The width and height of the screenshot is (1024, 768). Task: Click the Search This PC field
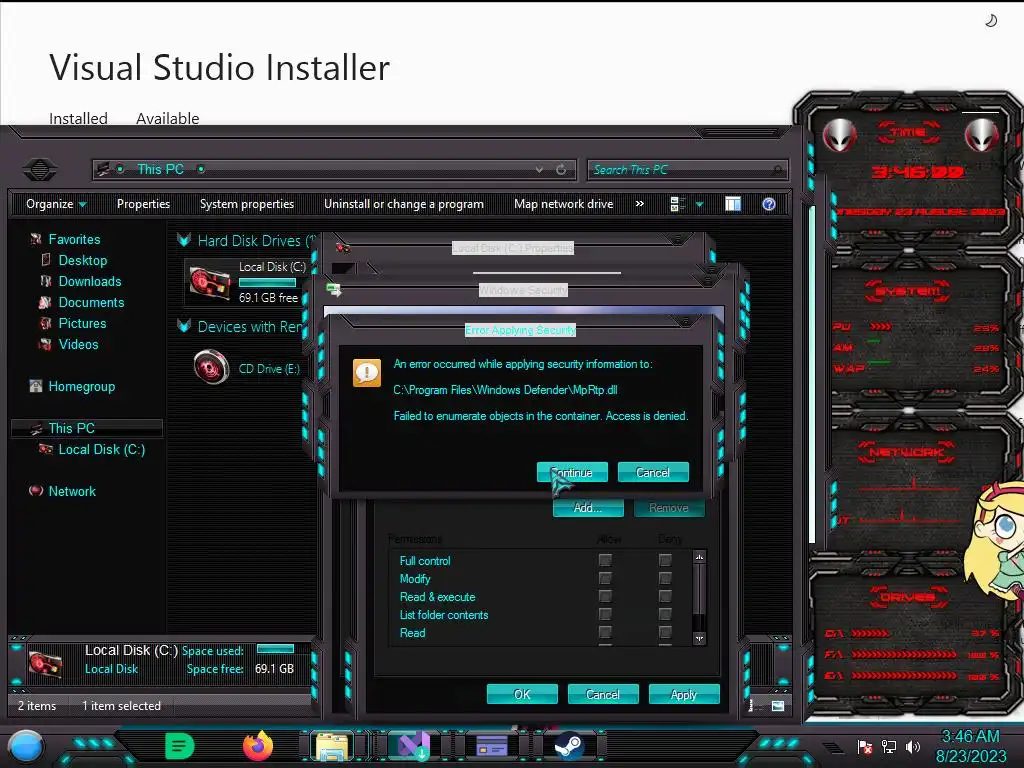click(688, 170)
